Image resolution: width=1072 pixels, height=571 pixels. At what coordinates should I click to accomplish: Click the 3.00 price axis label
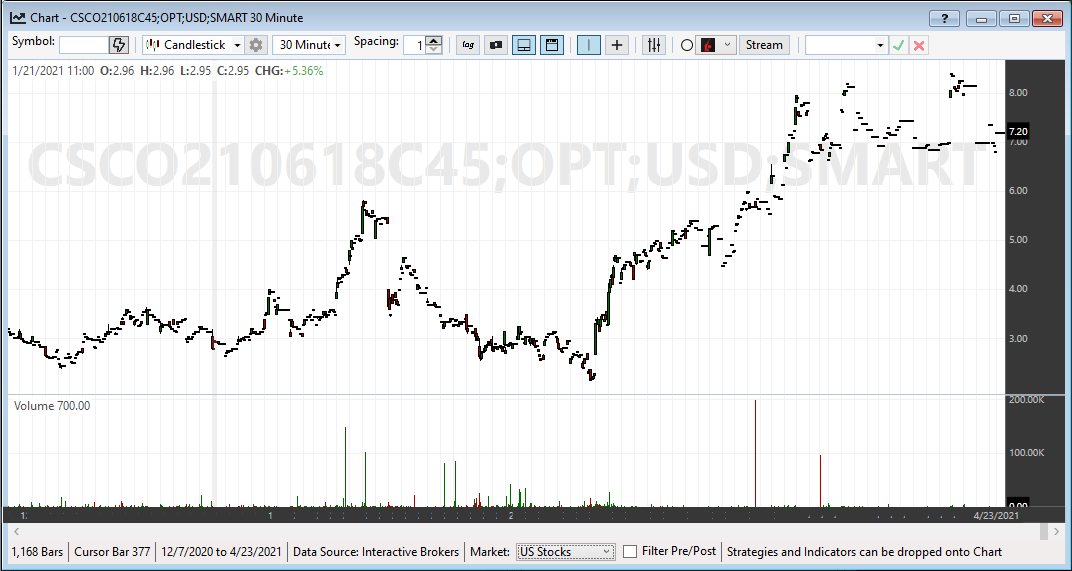tap(1019, 338)
